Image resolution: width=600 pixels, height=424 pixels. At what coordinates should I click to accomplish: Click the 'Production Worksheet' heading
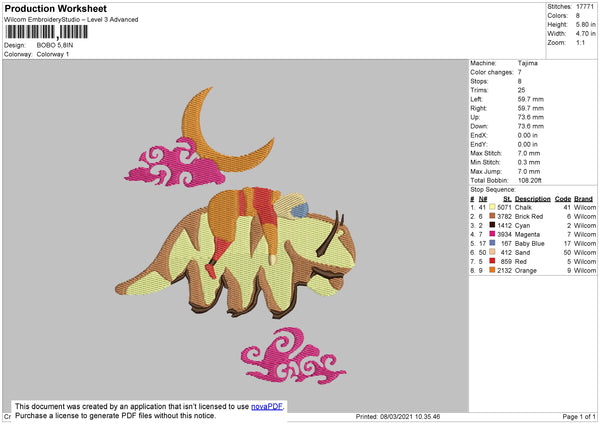[56, 8]
